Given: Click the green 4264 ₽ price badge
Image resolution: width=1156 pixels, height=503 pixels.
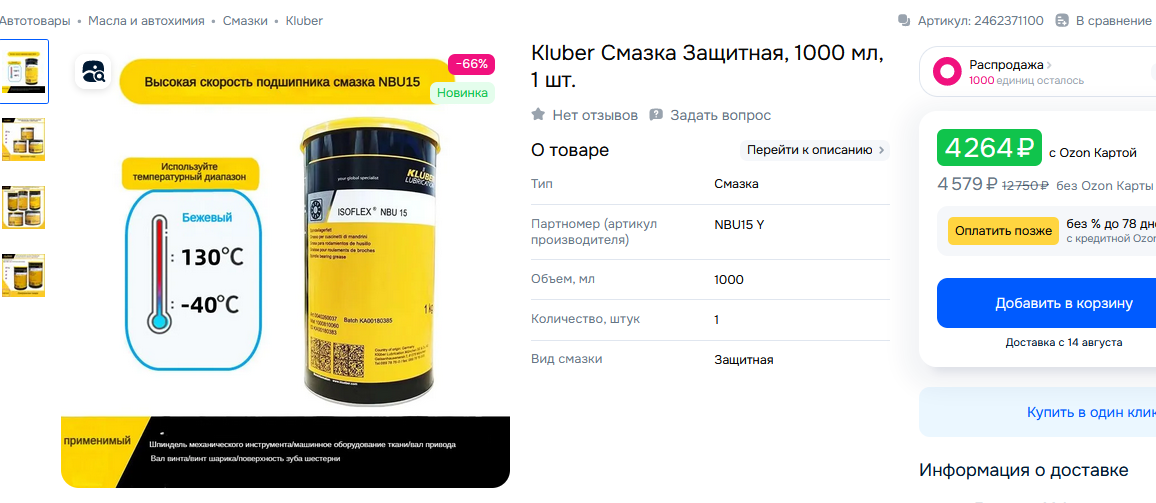Looking at the screenshot, I should coord(989,148).
